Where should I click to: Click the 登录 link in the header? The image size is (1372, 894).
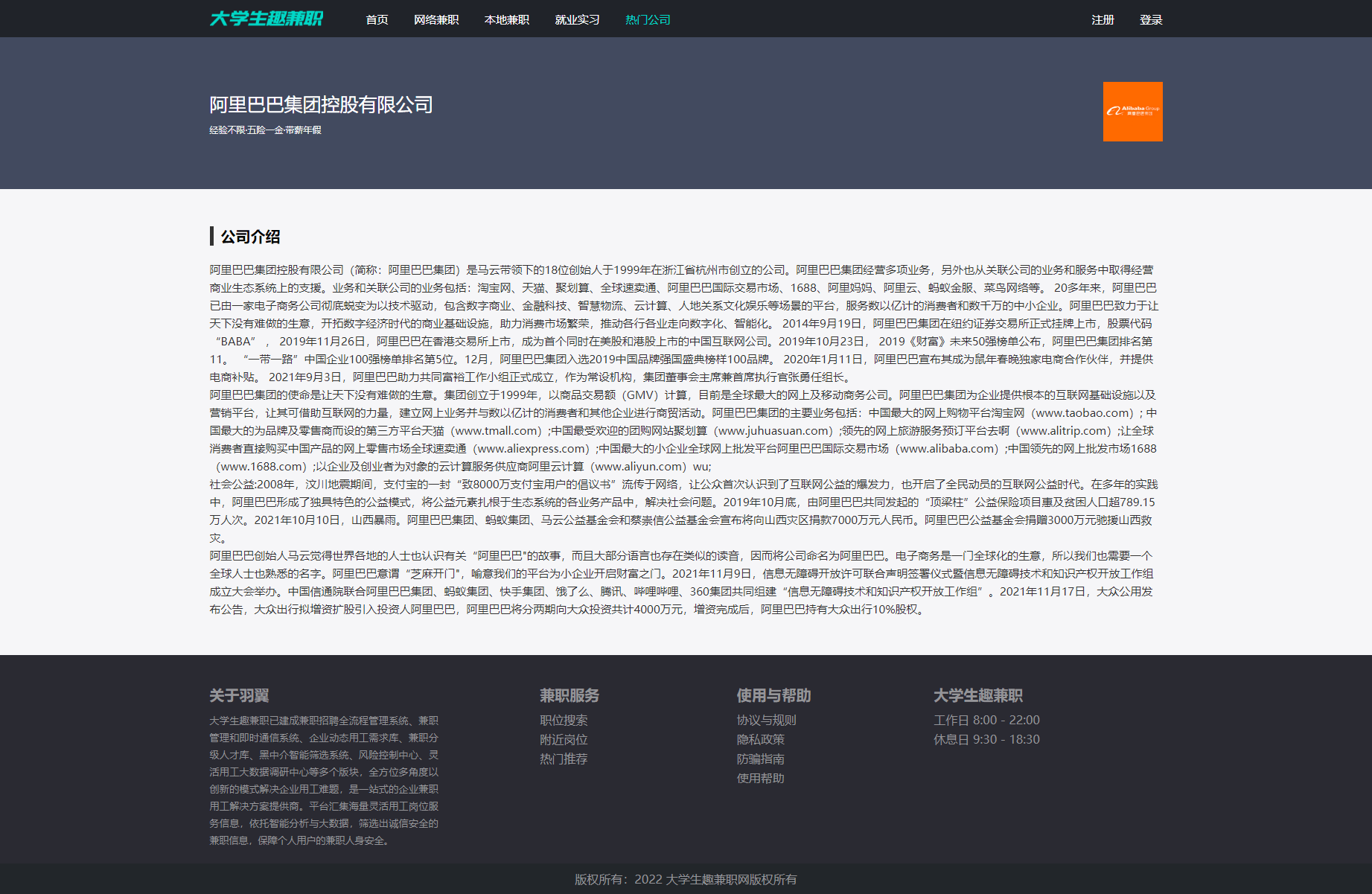point(1151,19)
